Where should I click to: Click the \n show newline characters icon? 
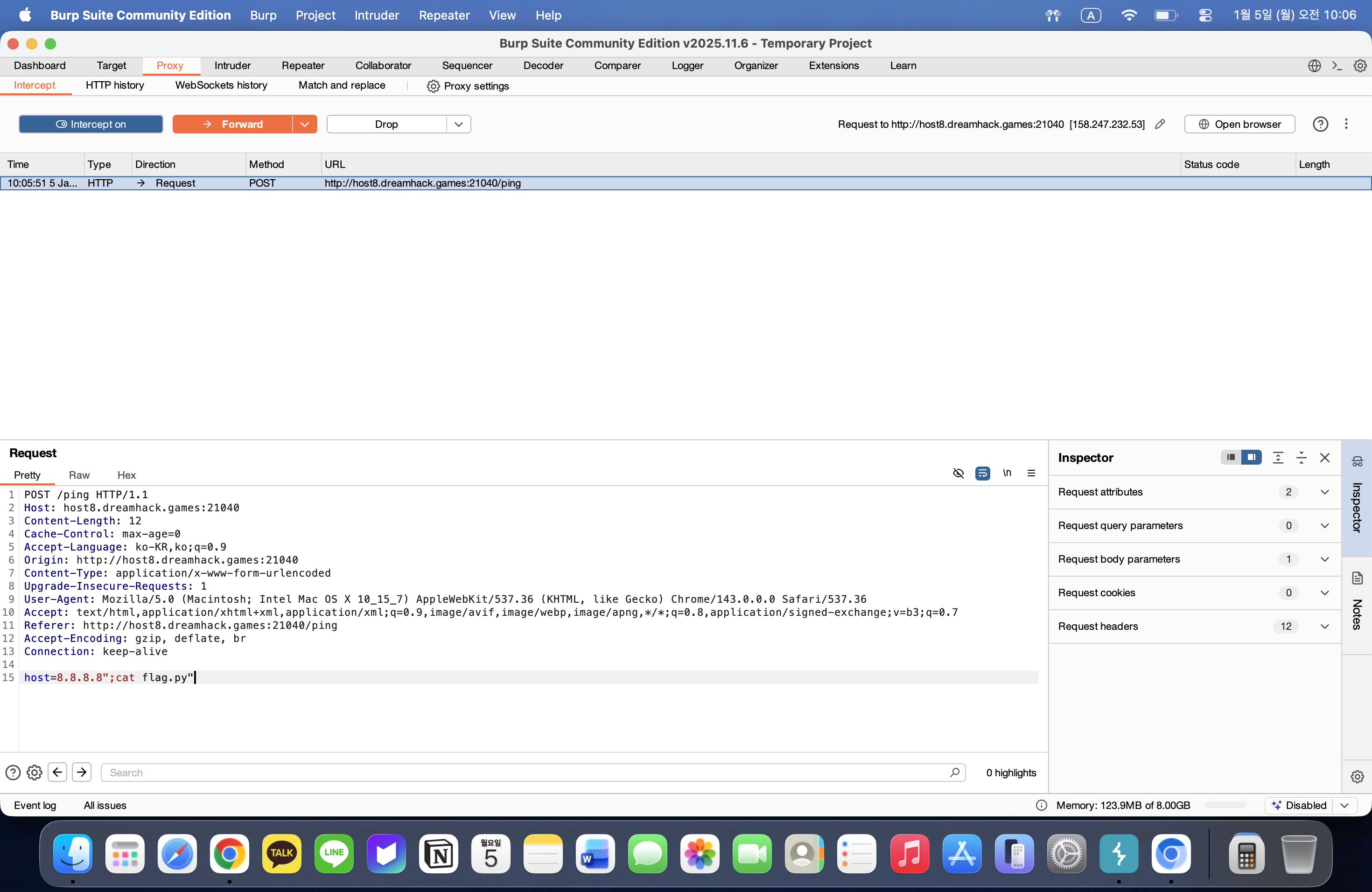(1007, 473)
